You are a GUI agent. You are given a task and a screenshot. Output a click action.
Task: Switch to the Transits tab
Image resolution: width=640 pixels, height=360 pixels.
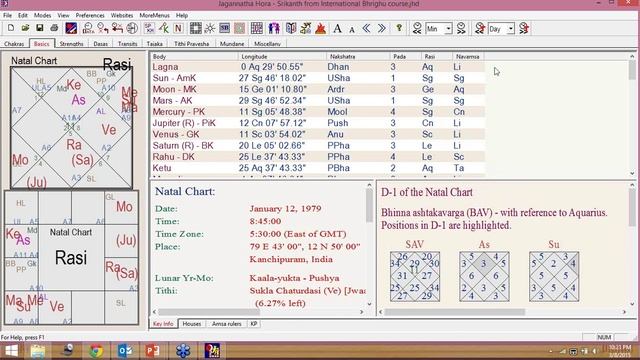coord(128,44)
